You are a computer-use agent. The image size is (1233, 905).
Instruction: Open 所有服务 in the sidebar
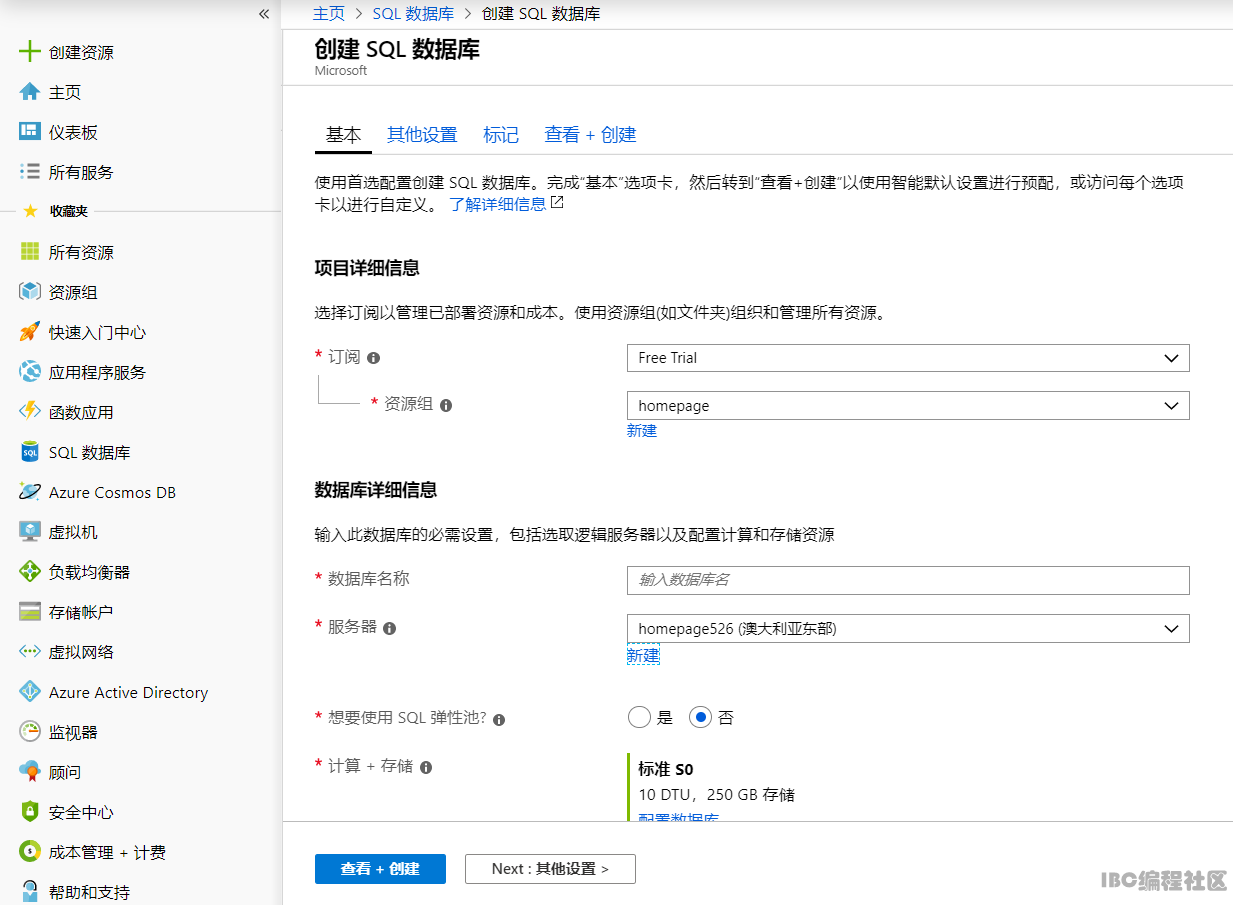point(81,172)
